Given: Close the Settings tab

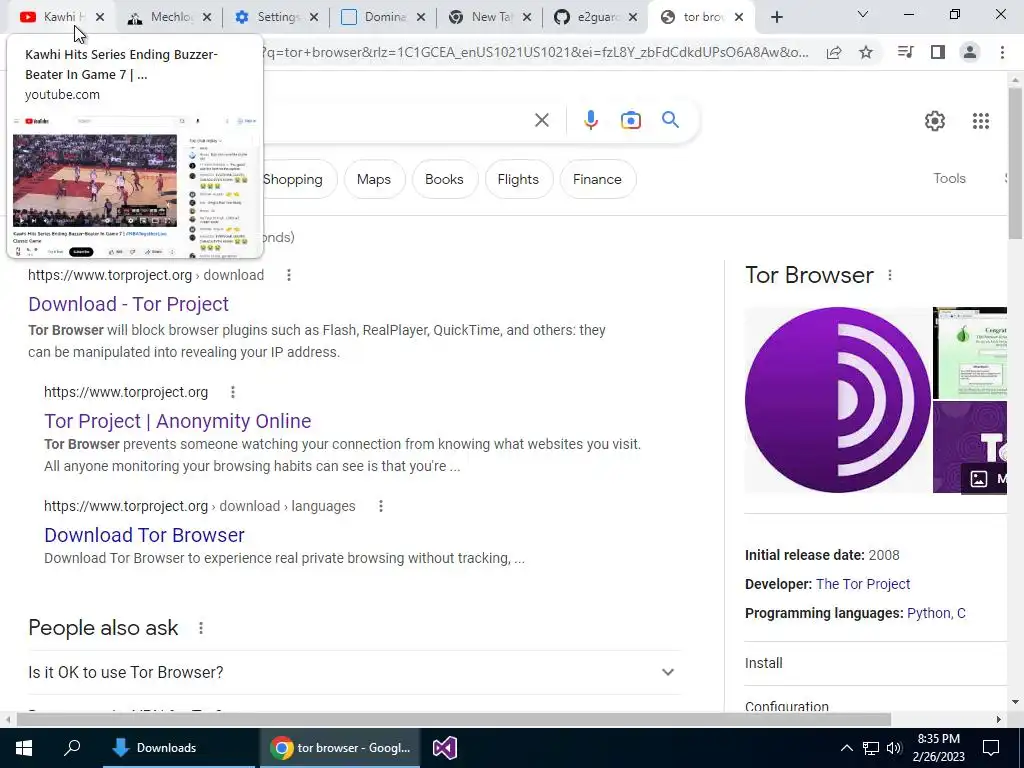Looking at the screenshot, I should coord(314,18).
